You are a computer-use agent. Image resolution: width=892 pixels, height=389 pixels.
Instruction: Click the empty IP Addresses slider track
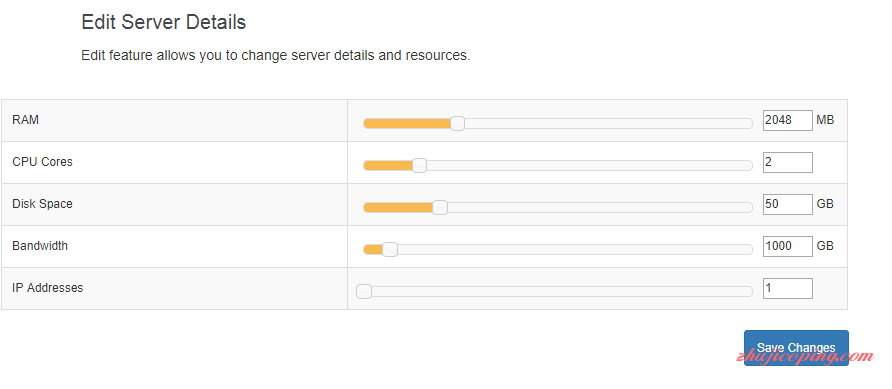coord(562,292)
